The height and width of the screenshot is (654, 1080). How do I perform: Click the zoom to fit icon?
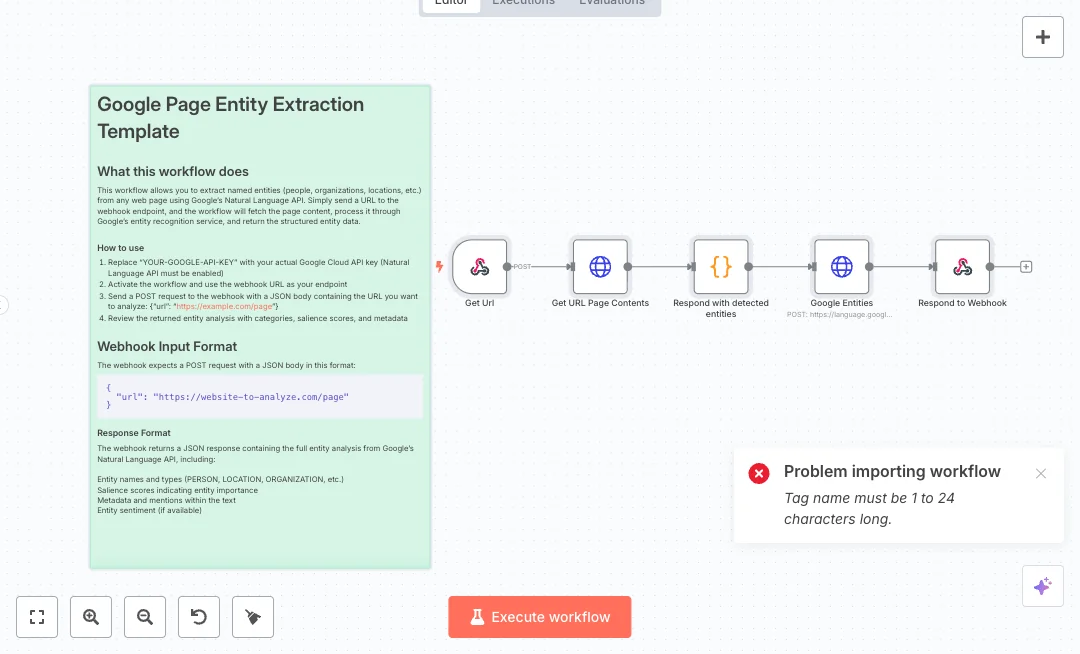tap(37, 617)
